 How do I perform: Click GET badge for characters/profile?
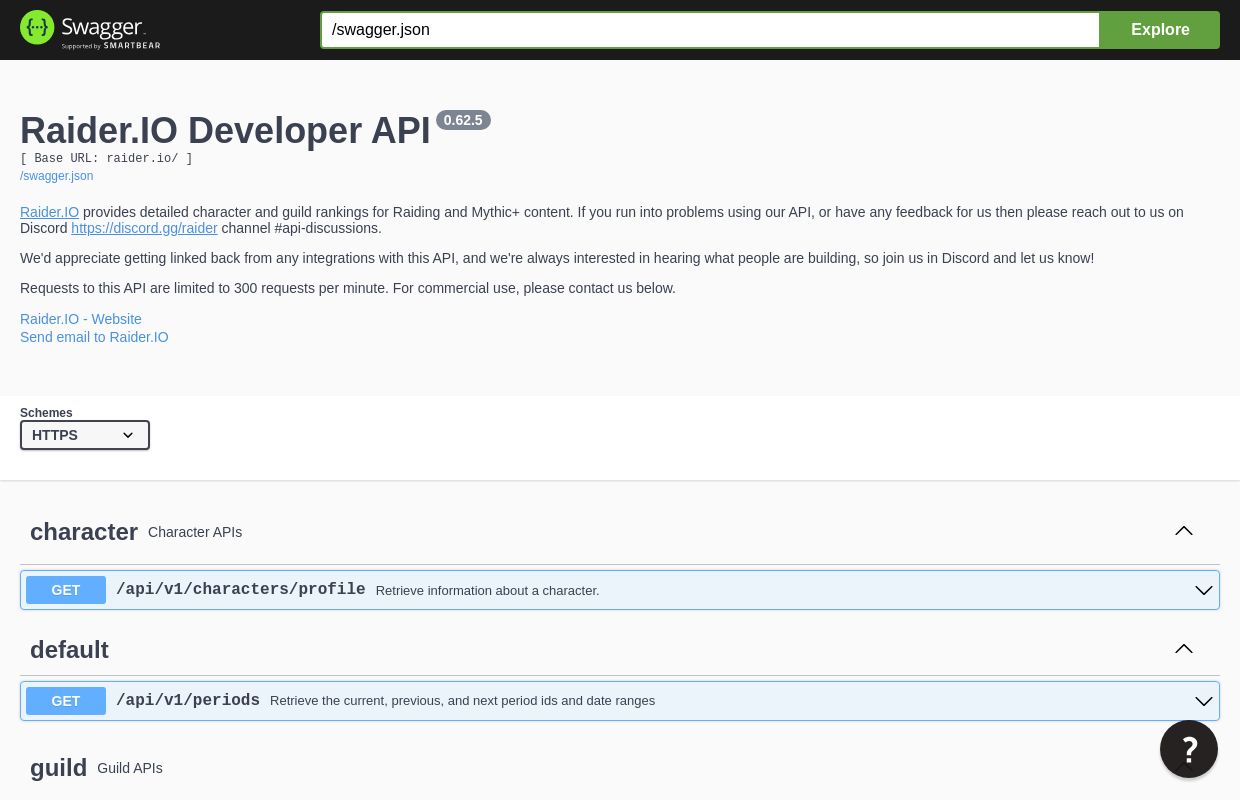[x=66, y=590]
